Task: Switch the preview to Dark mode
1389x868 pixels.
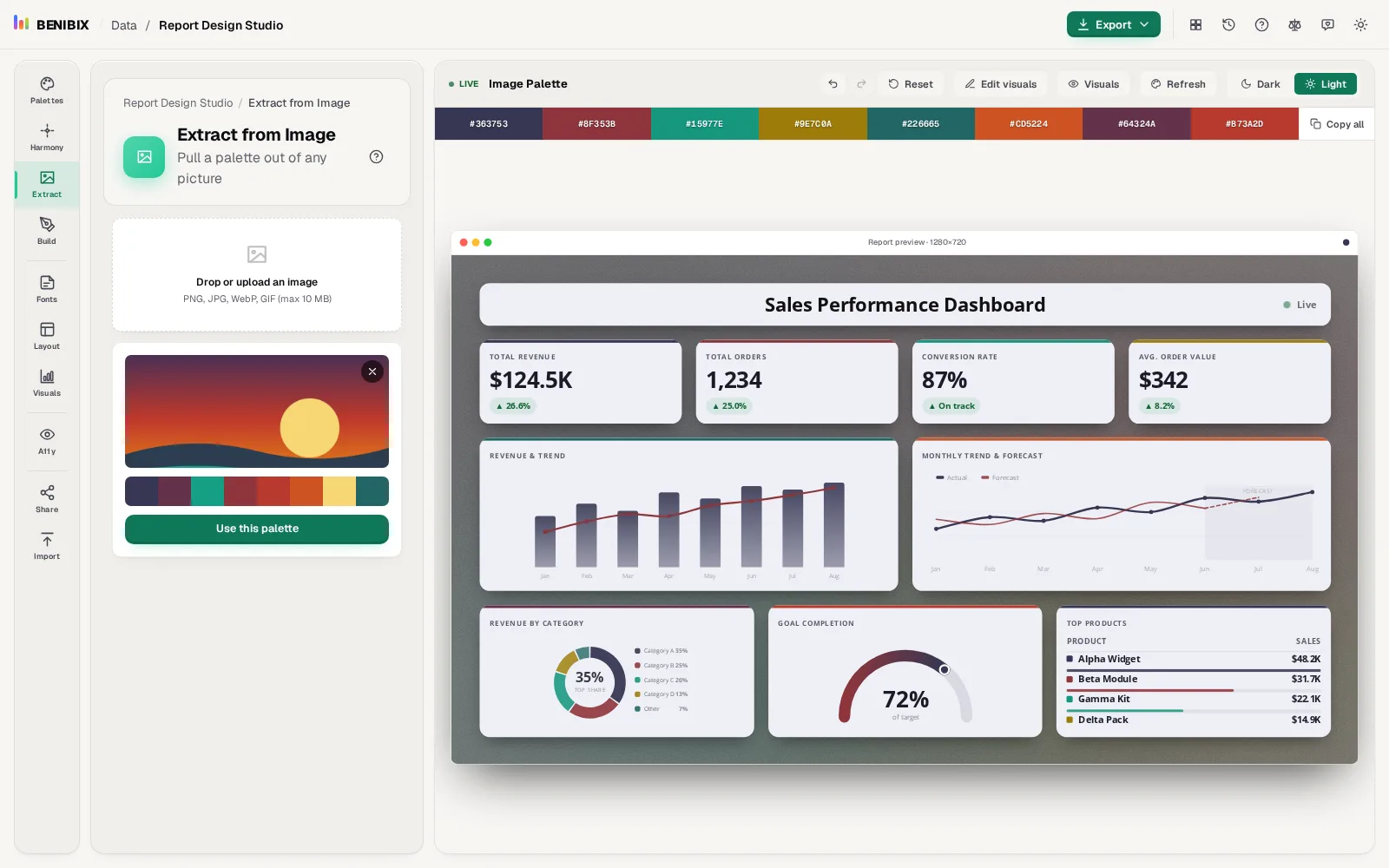Action: pyautogui.click(x=1261, y=84)
